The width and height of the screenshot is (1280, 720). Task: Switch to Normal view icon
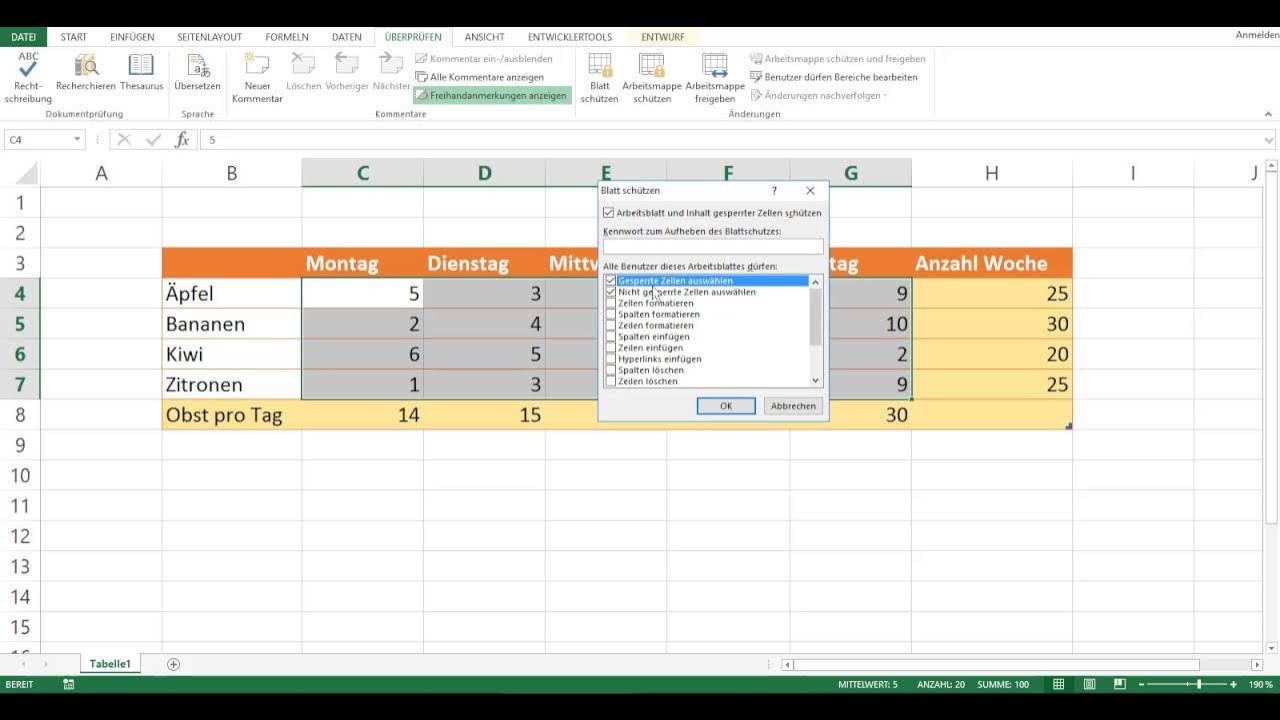[1059, 685]
